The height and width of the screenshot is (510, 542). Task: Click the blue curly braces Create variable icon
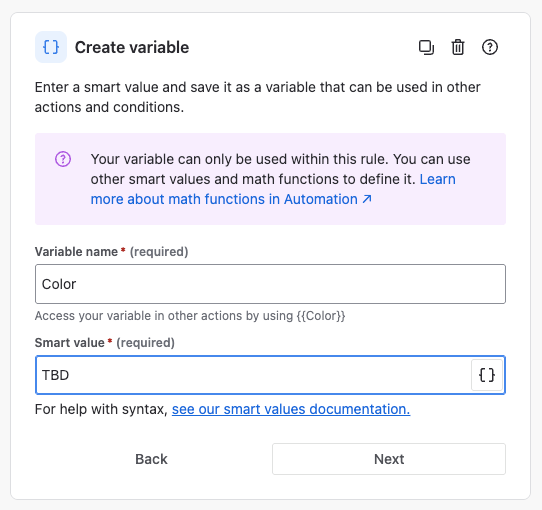[x=51, y=47]
